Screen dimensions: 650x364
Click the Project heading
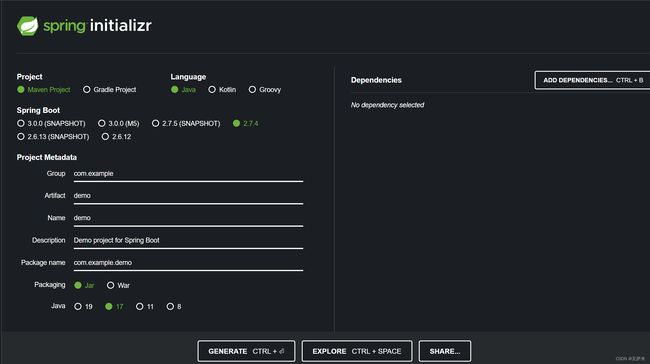coord(29,77)
